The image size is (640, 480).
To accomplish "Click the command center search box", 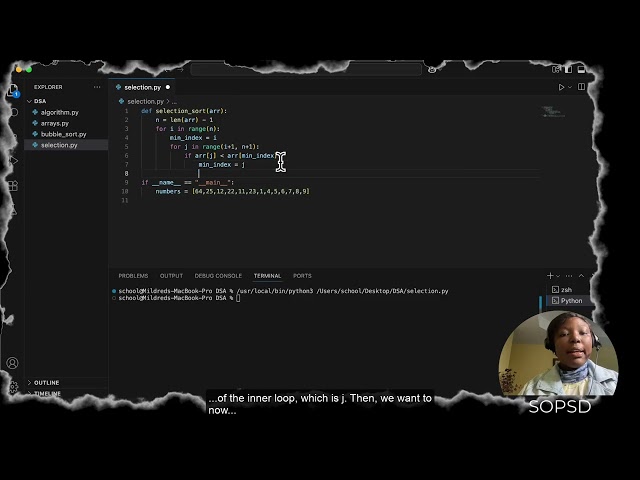I will click(x=306, y=70).
